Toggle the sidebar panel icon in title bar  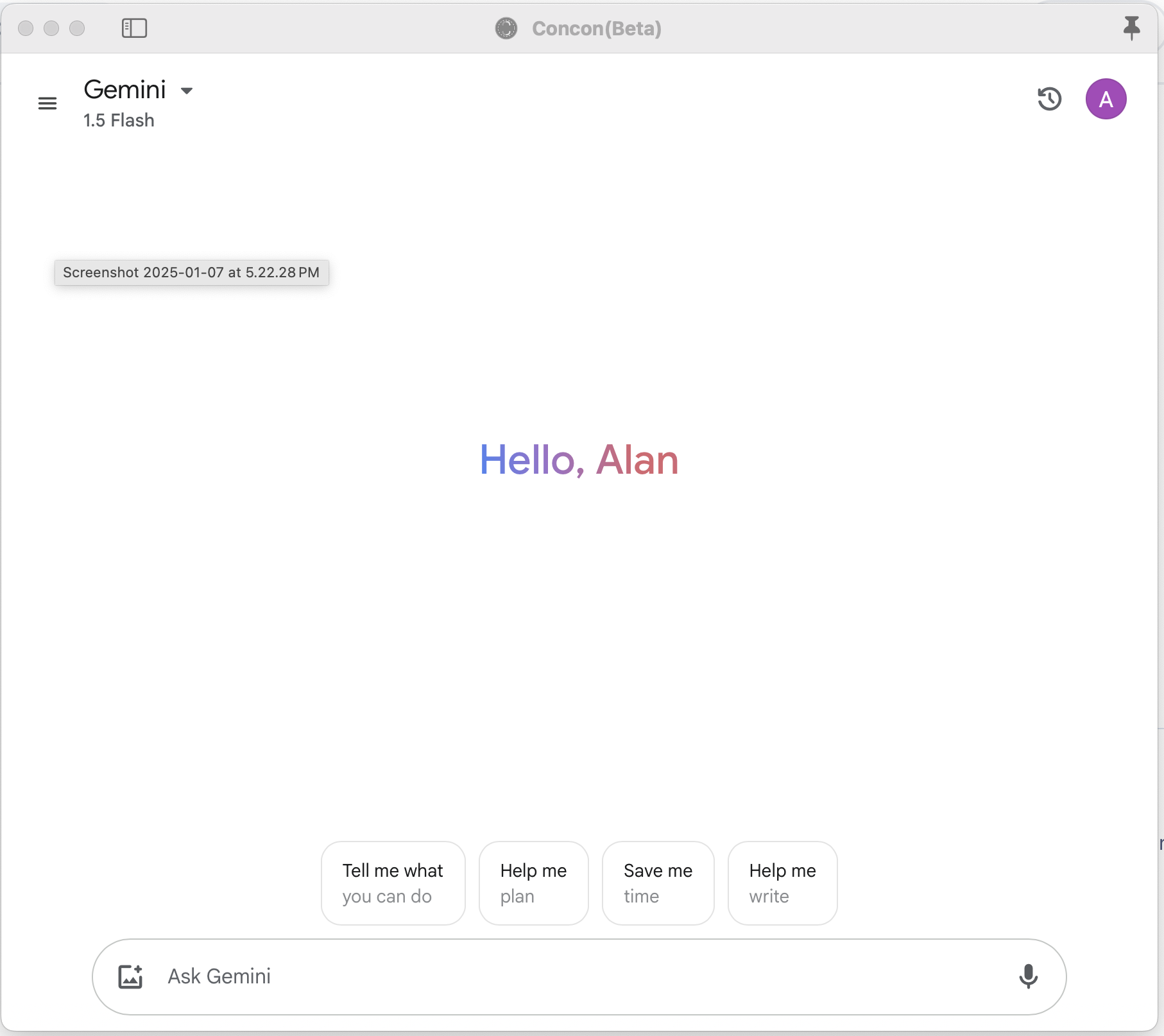[x=134, y=28]
